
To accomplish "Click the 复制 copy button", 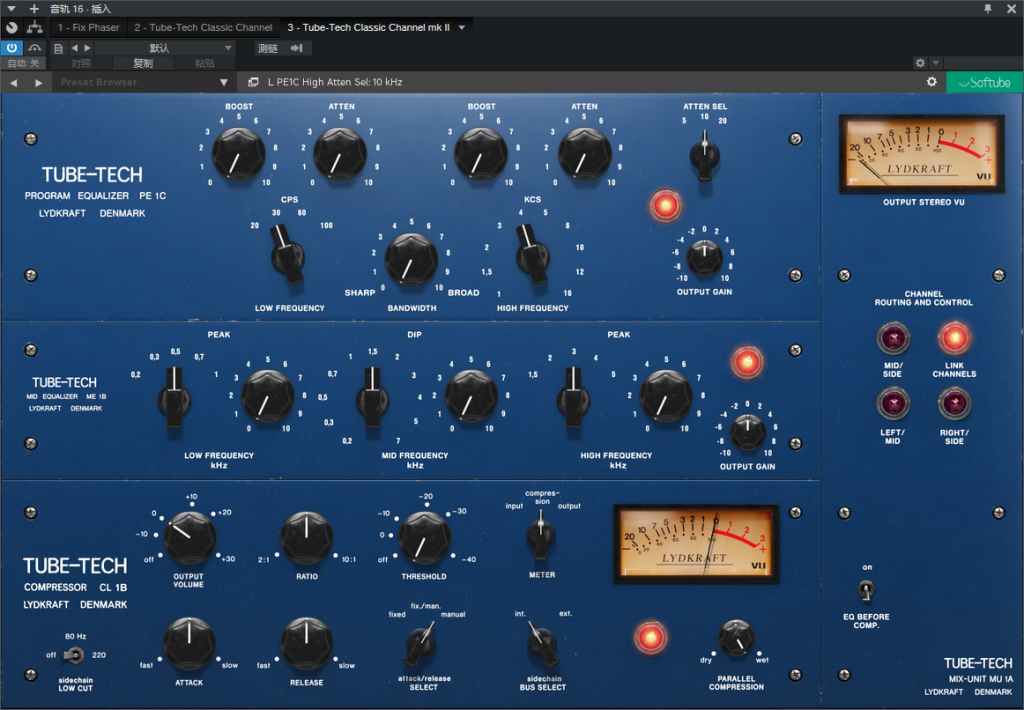I will pos(143,63).
